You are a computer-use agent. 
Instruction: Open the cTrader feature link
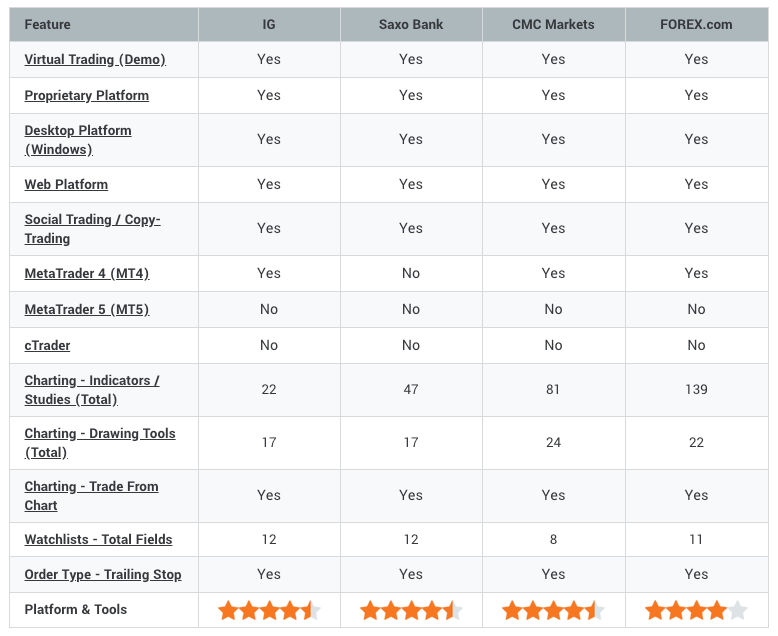point(47,345)
